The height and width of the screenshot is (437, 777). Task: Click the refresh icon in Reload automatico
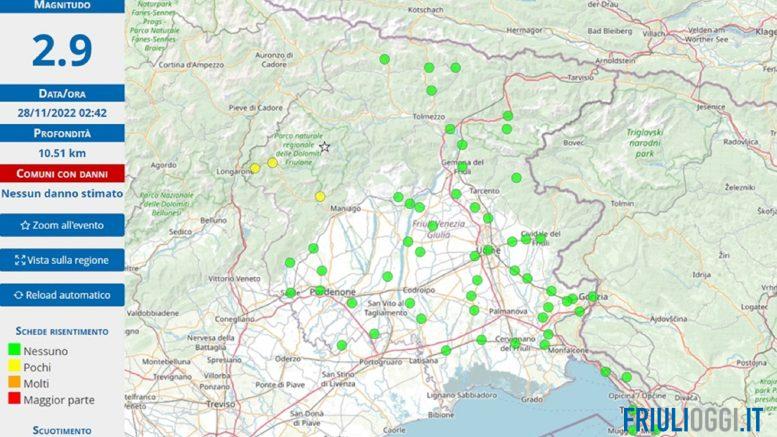tap(18, 295)
